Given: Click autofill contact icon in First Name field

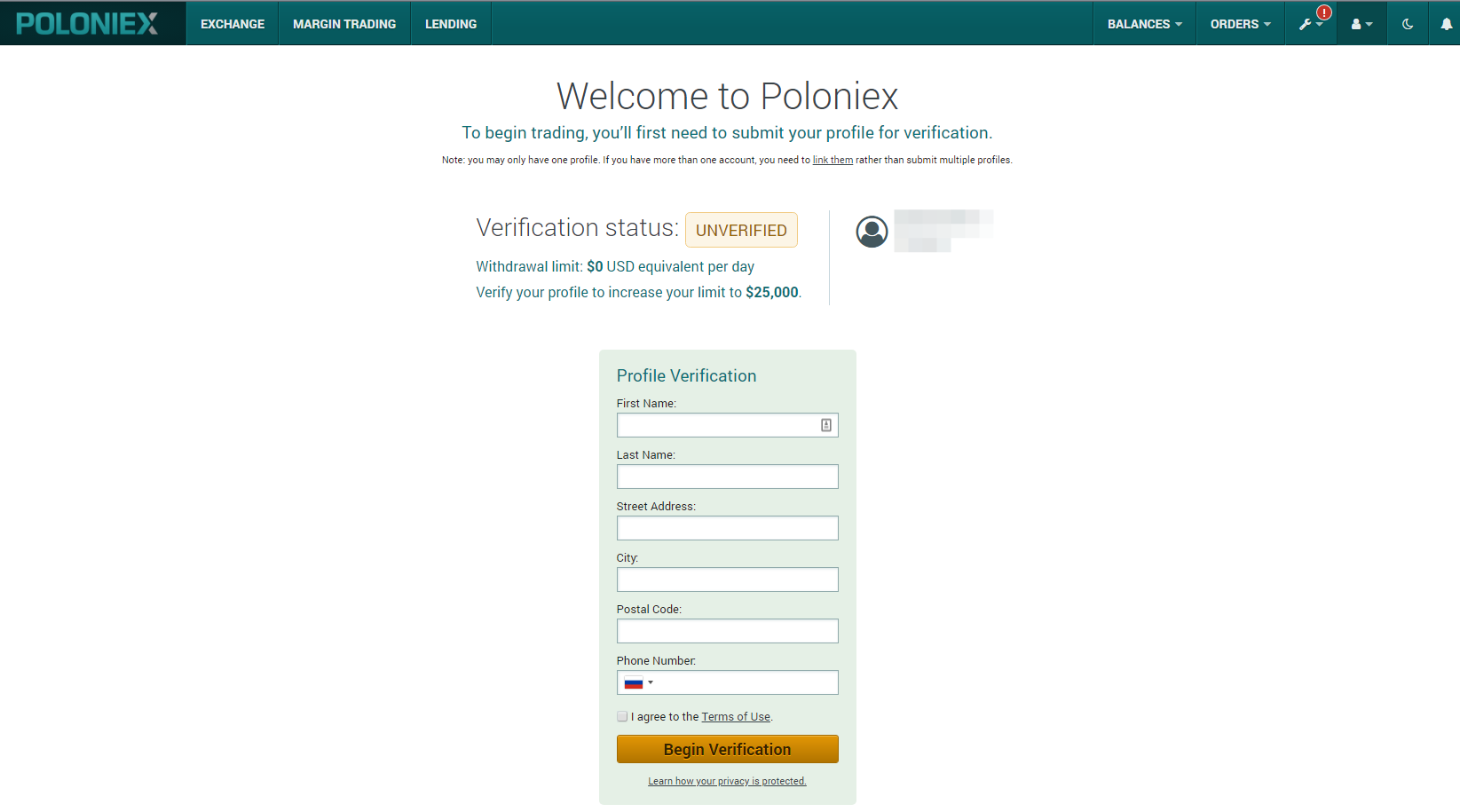Looking at the screenshot, I should click(826, 425).
